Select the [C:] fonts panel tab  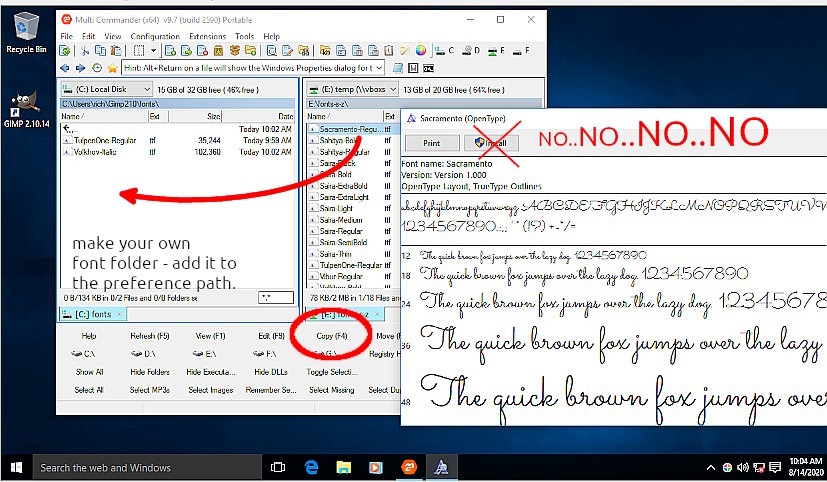click(x=93, y=314)
